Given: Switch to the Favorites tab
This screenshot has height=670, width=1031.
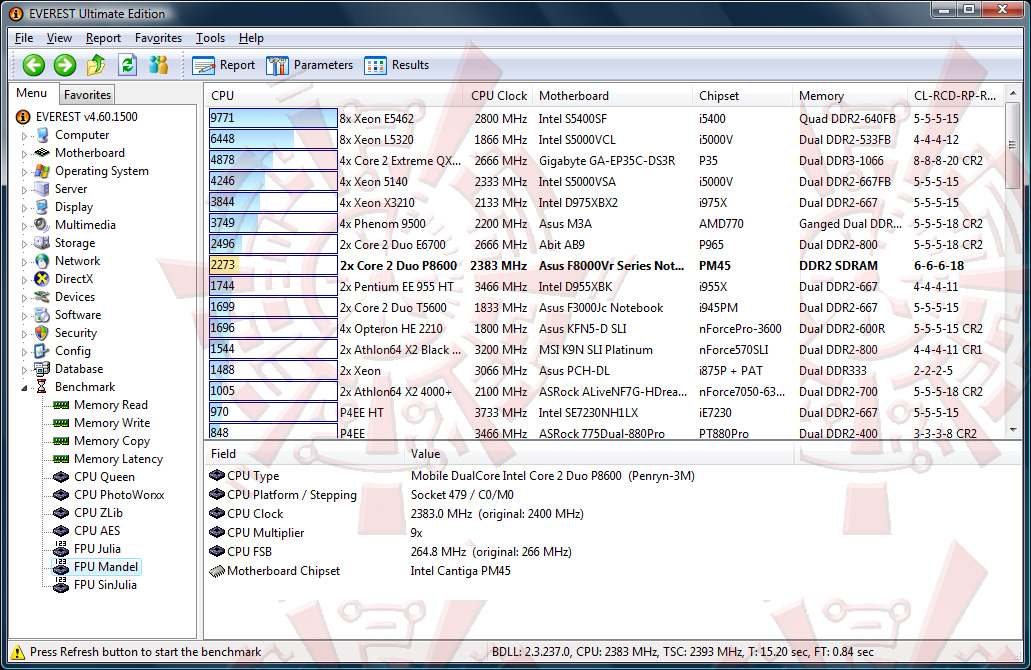Looking at the screenshot, I should (87, 95).
